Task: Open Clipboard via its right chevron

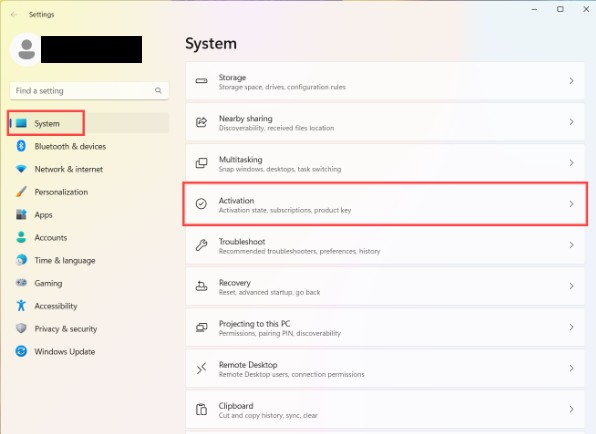Action: click(571, 409)
